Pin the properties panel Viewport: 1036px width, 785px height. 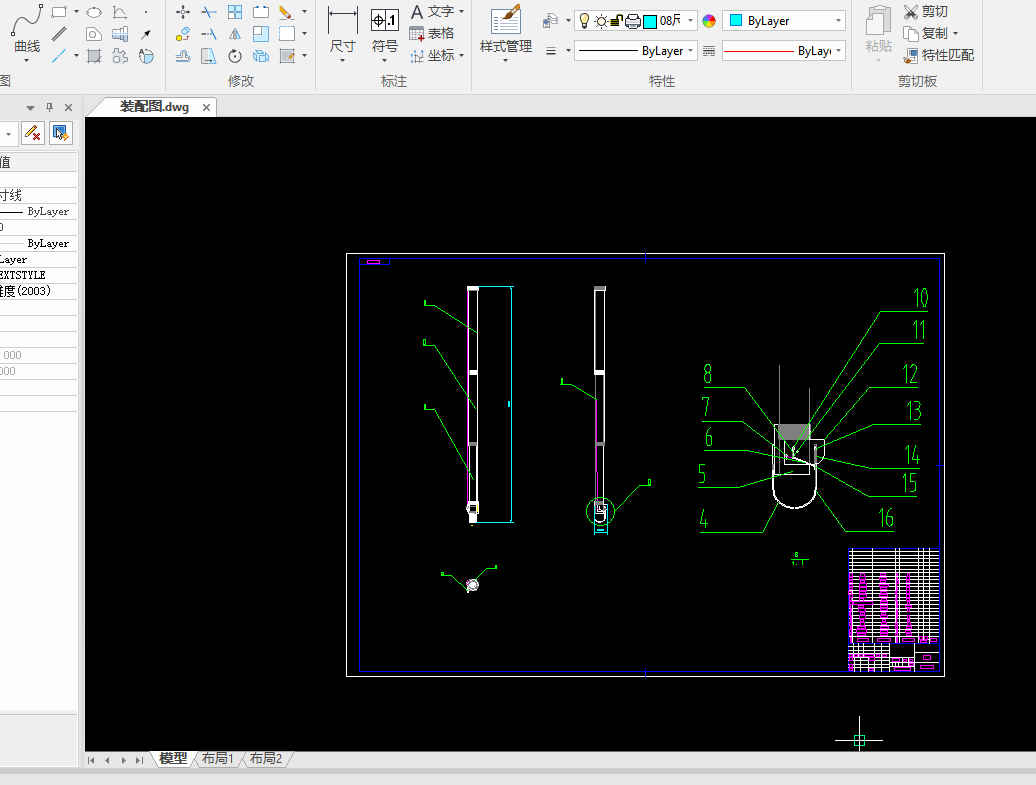pyautogui.click(x=49, y=107)
